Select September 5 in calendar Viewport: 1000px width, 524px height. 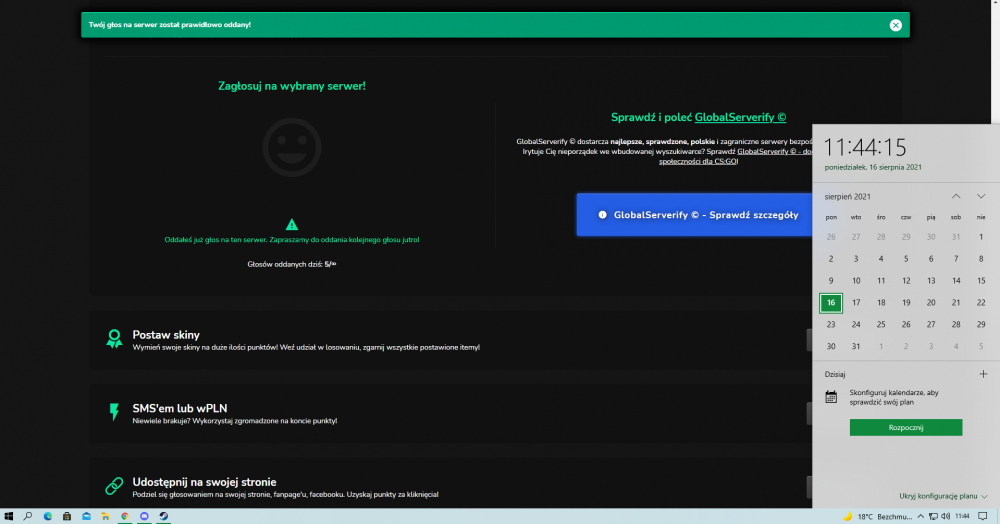(981, 346)
